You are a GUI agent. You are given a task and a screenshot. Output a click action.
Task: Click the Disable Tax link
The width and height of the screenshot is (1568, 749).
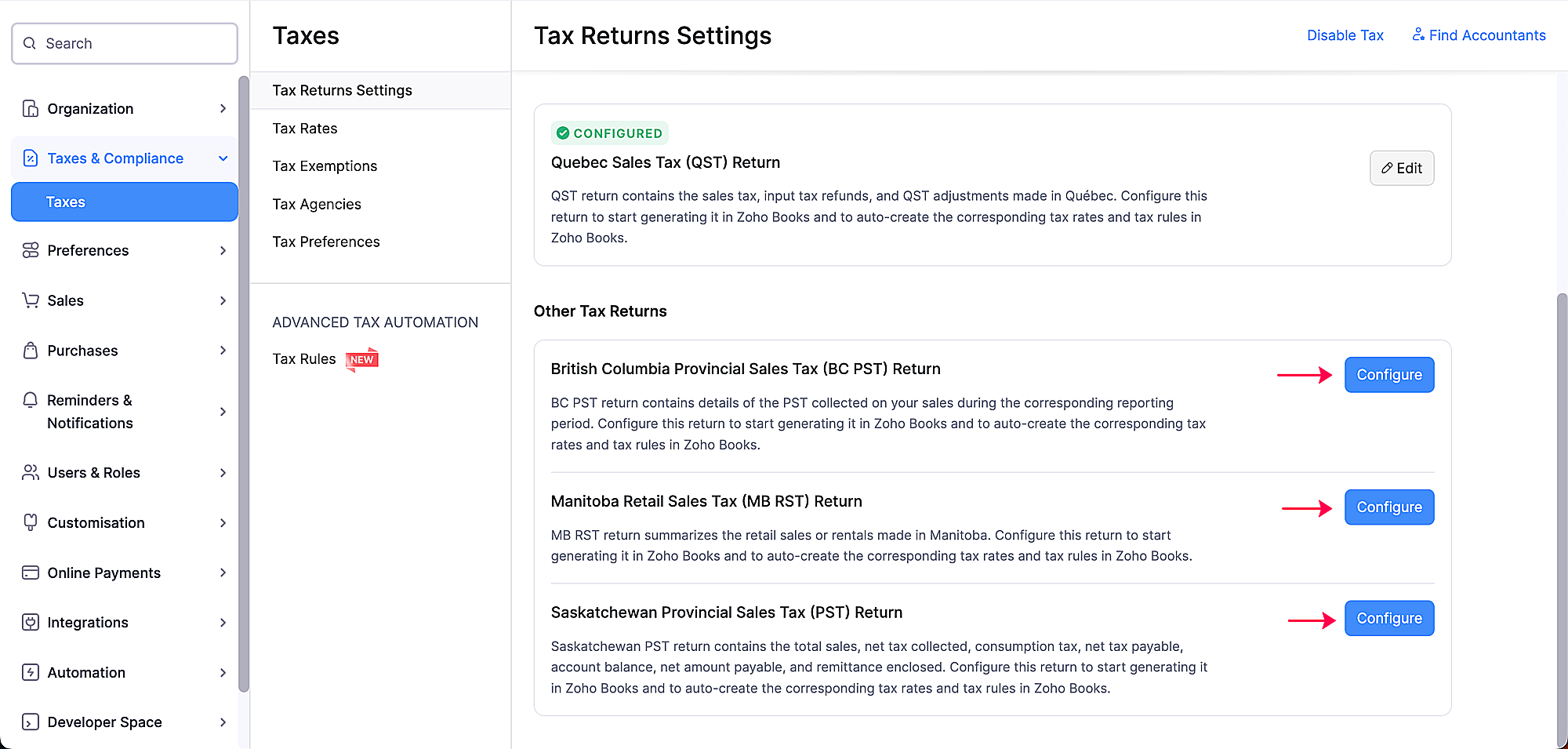click(x=1345, y=35)
